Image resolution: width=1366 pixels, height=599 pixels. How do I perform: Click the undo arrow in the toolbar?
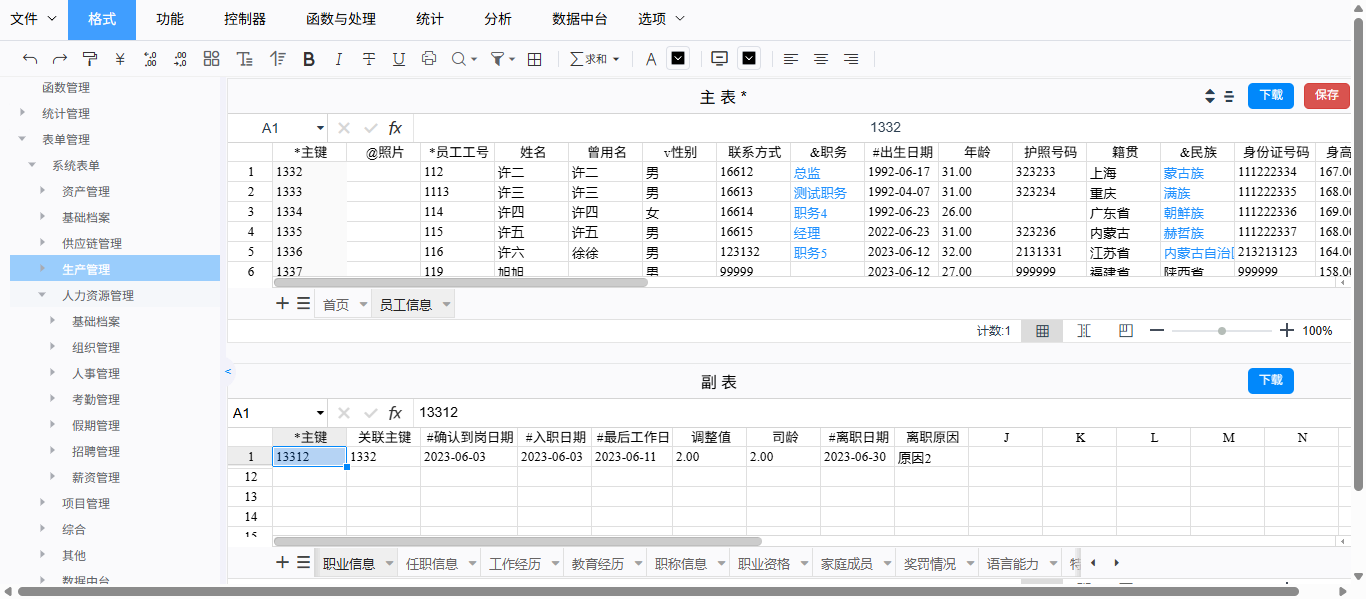[x=30, y=59]
